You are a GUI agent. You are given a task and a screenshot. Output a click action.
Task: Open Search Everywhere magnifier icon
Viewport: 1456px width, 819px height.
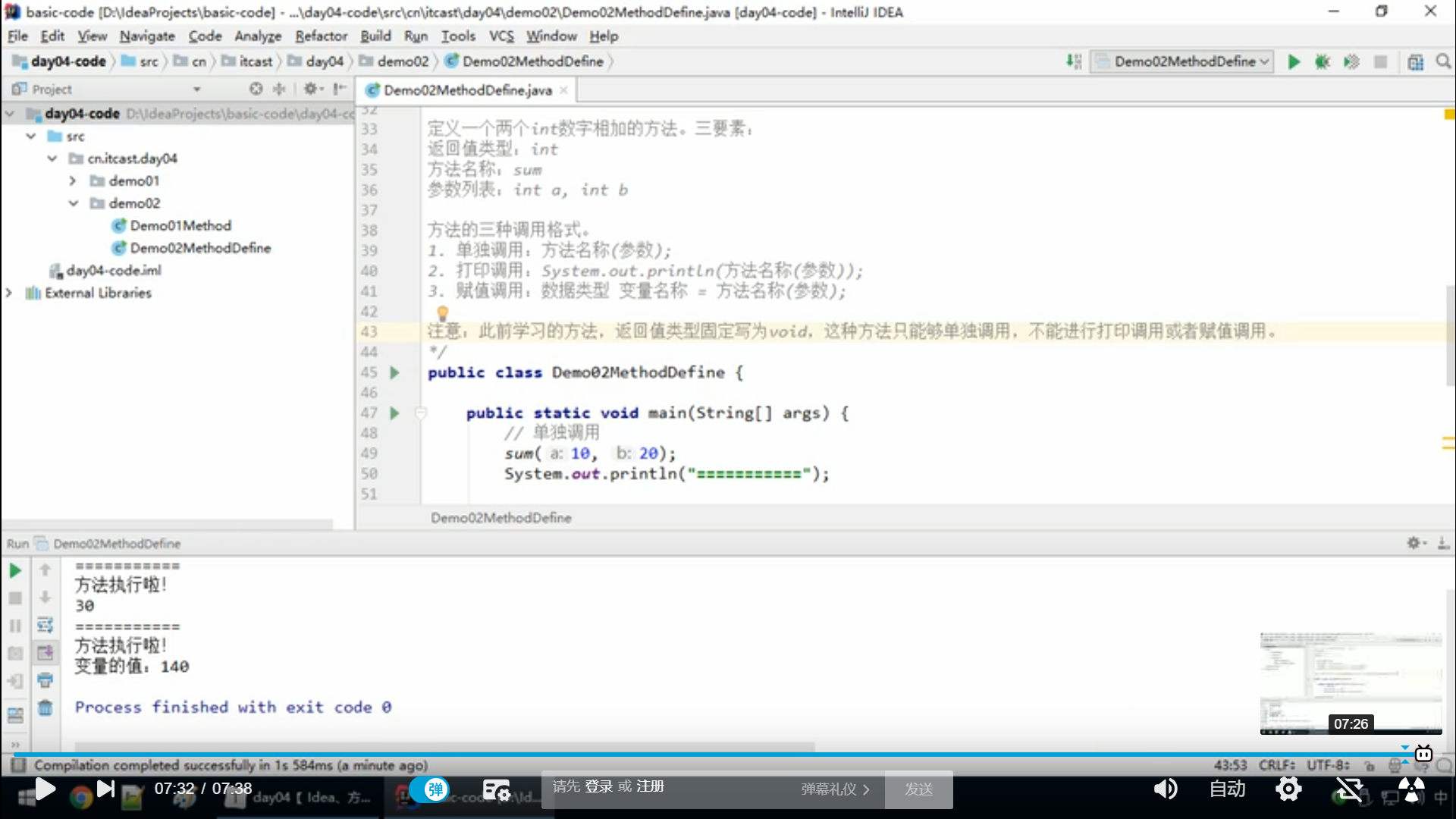(x=1443, y=61)
